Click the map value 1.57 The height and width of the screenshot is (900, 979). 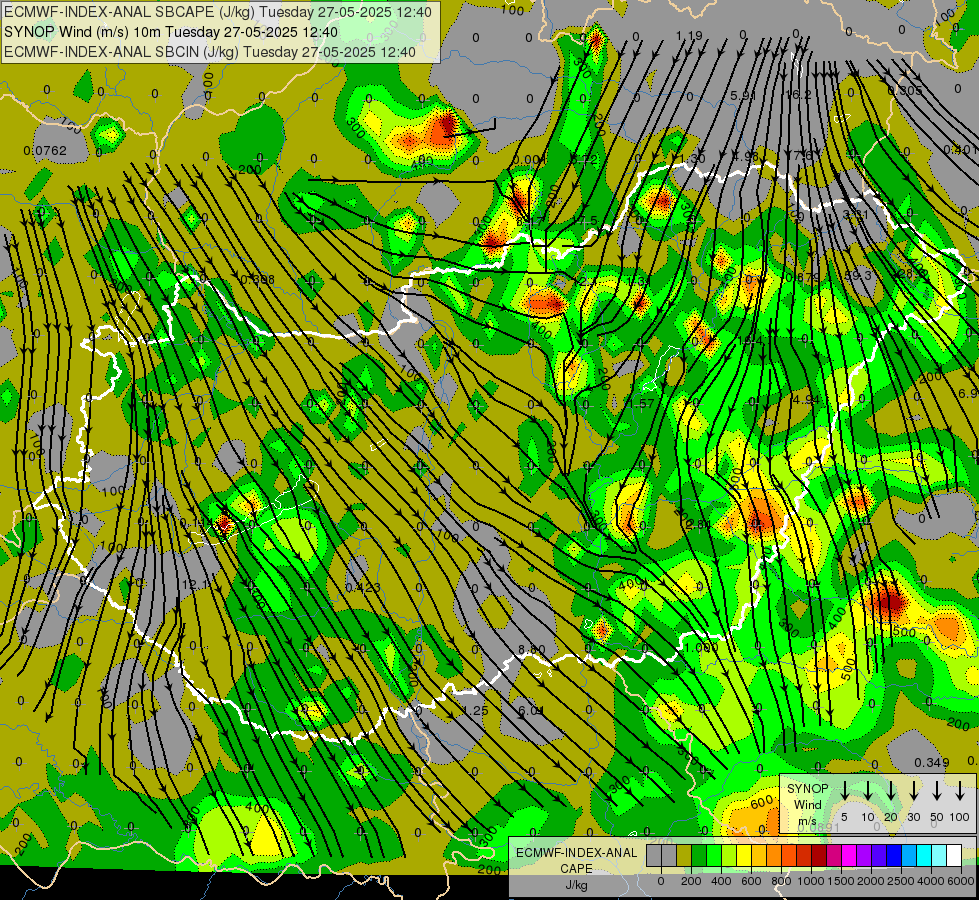(x=641, y=403)
